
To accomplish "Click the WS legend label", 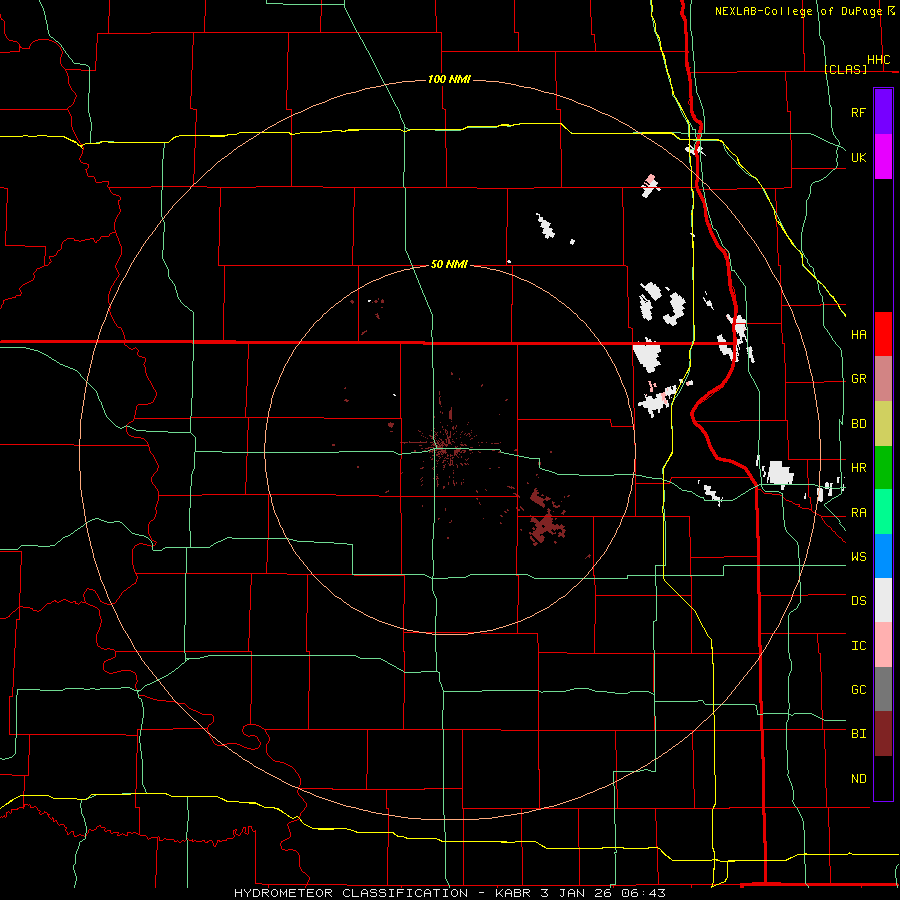I will pyautogui.click(x=859, y=557).
